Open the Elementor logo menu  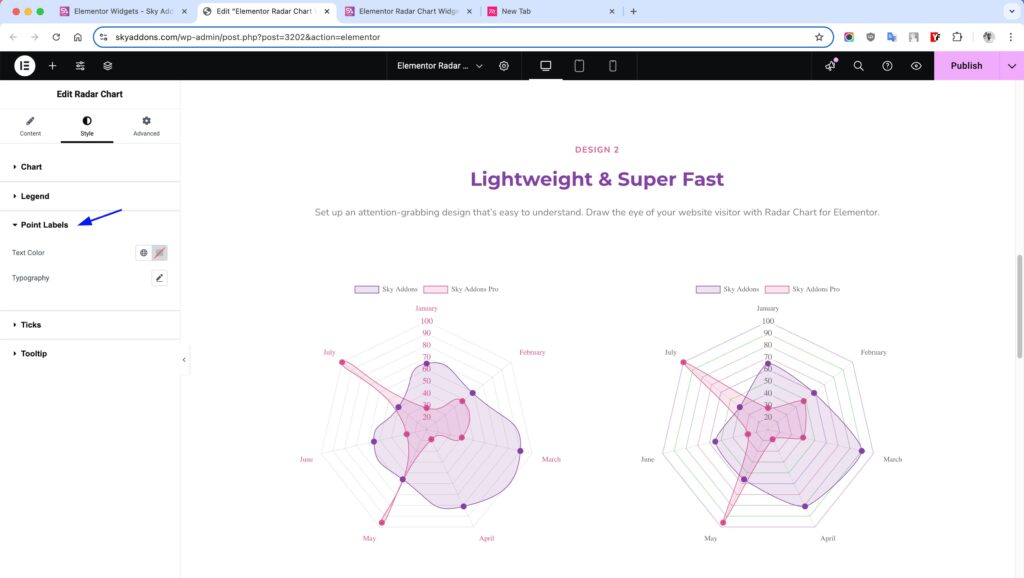(x=24, y=66)
